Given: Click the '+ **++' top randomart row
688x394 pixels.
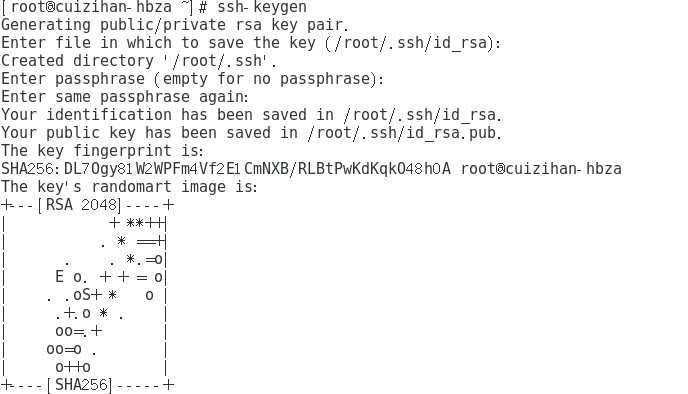Looking at the screenshot, I should click(137, 223).
